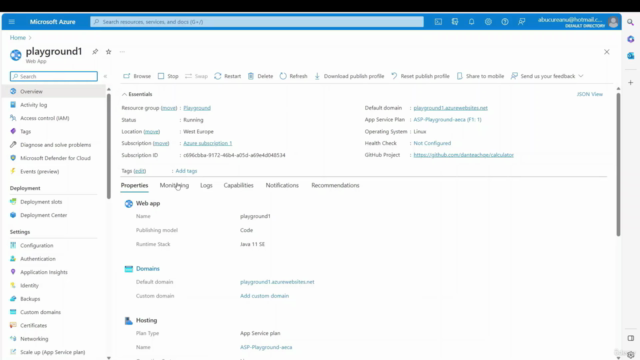The height and width of the screenshot is (360, 640).
Task: Switch to the Notifications tab
Action: pyautogui.click(x=282, y=185)
